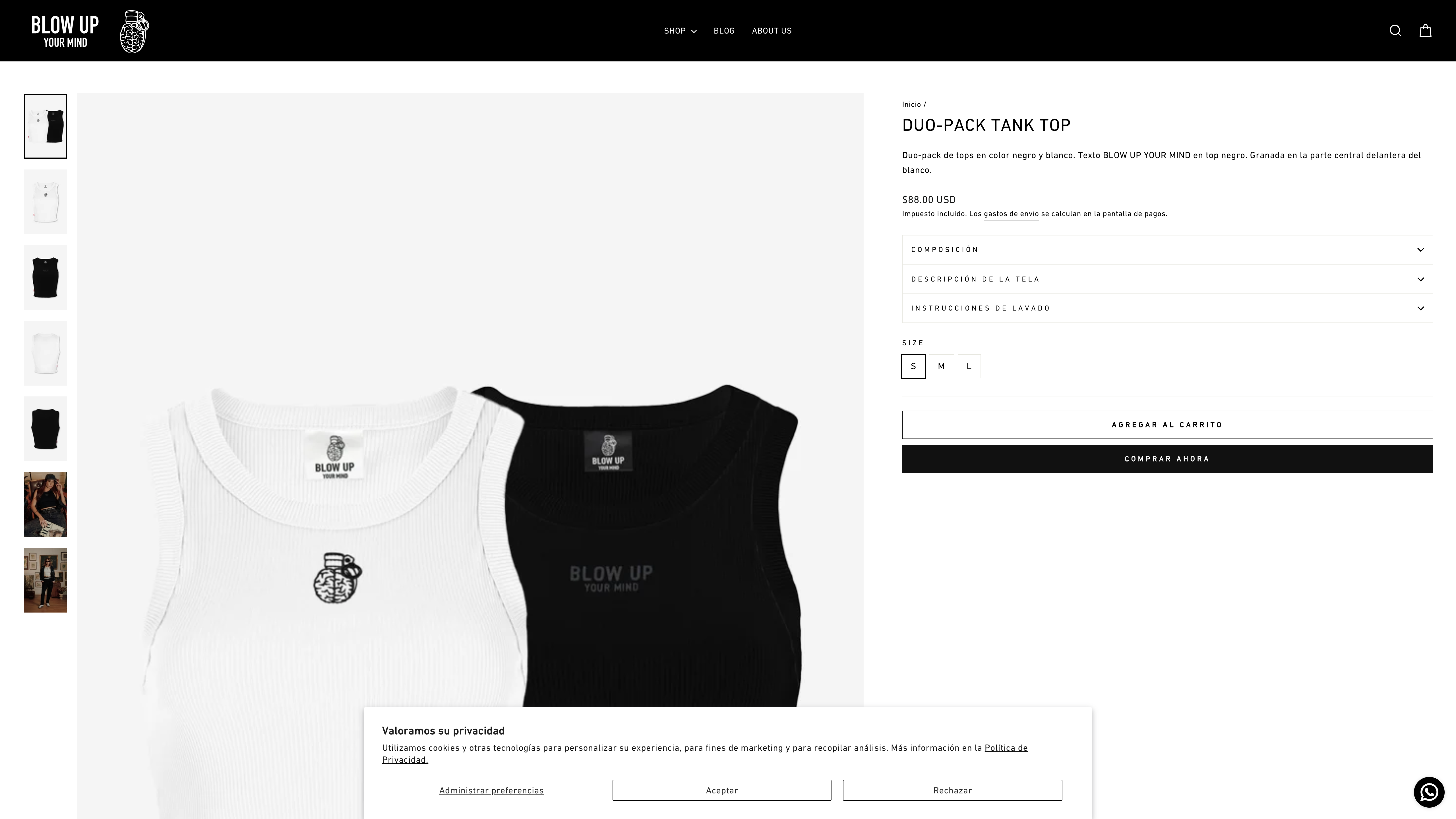This screenshot has height=819, width=1456.
Task: Open the search icon in header
Action: pyautogui.click(x=1395, y=30)
